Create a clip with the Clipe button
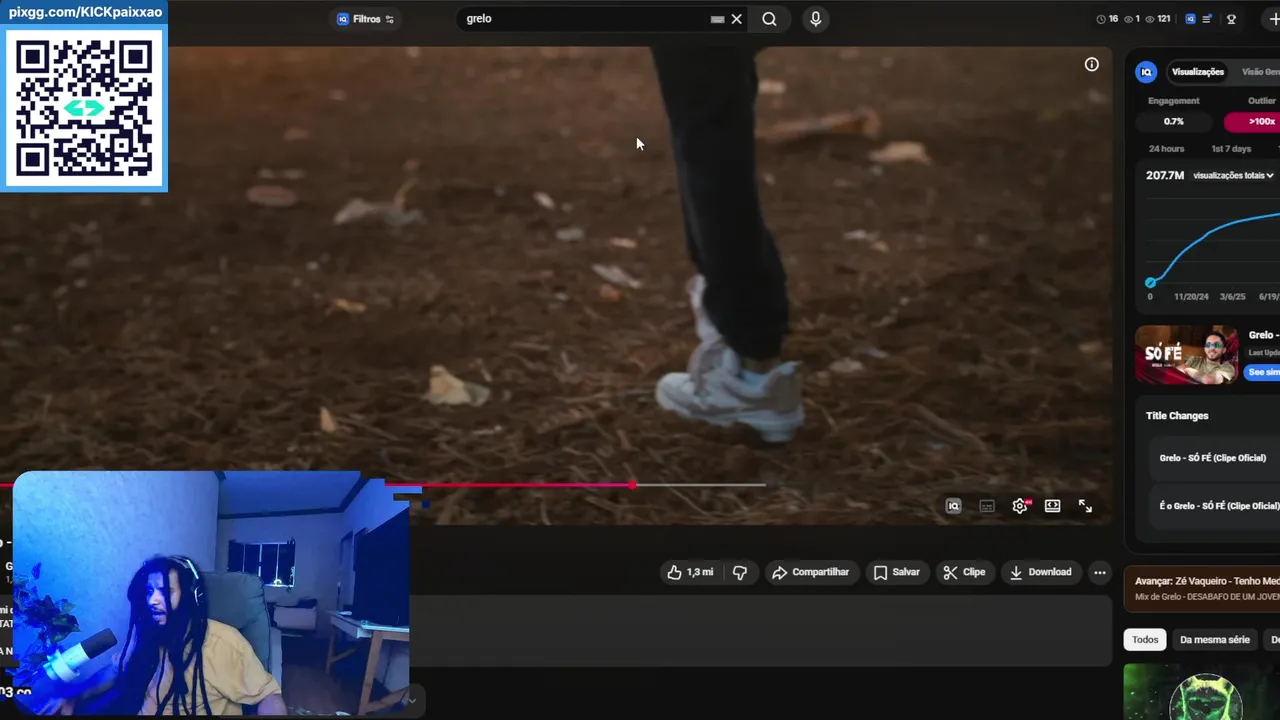Screen dimensions: 1280x720 964,572
